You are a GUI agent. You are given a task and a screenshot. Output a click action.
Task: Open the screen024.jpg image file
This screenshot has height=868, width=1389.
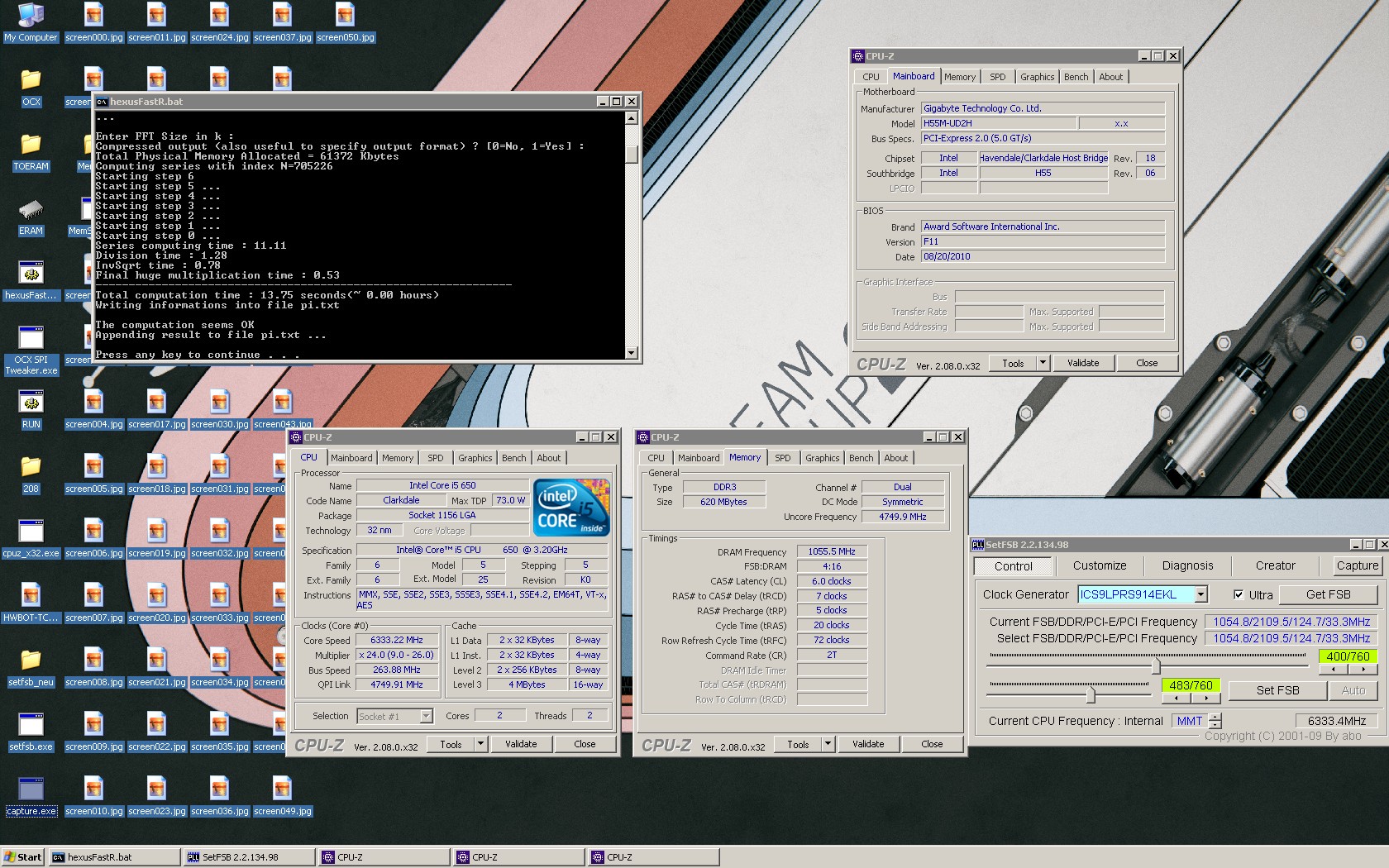[219, 22]
